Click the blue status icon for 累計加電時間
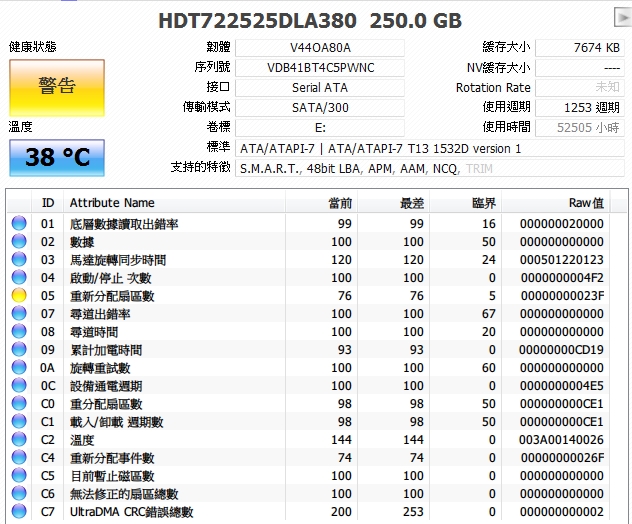Image resolution: width=632 pixels, height=524 pixels. tap(18, 350)
